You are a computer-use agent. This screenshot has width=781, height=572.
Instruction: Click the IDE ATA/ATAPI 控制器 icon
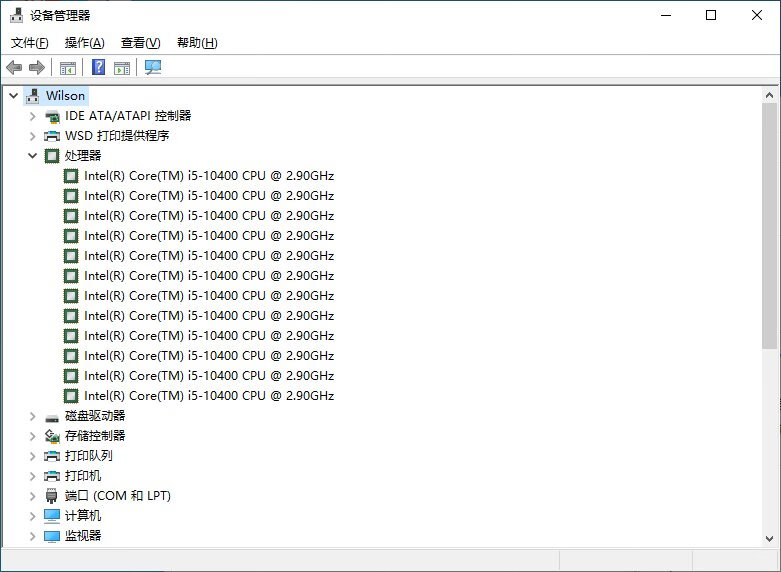coord(52,117)
